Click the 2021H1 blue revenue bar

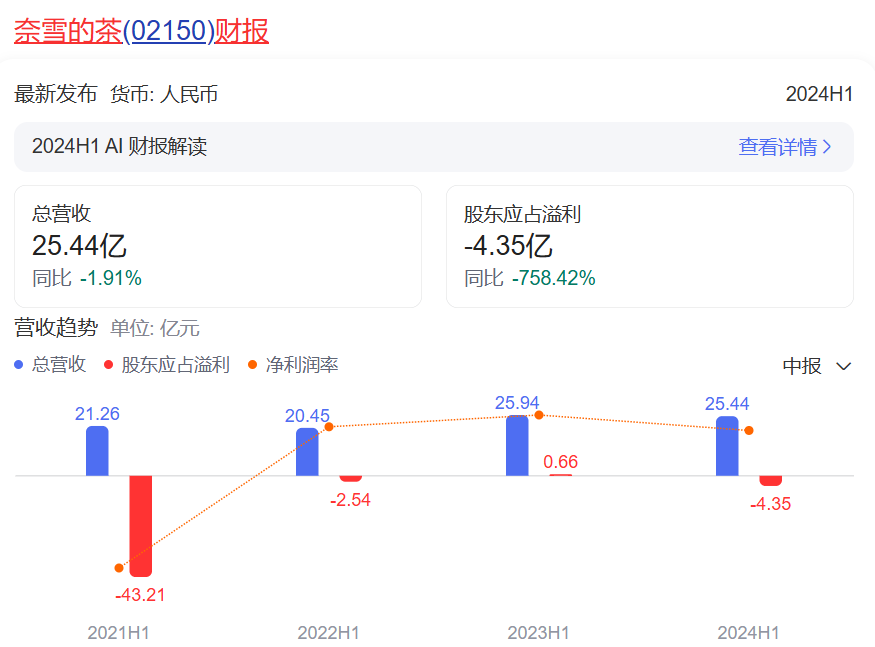click(x=97, y=451)
